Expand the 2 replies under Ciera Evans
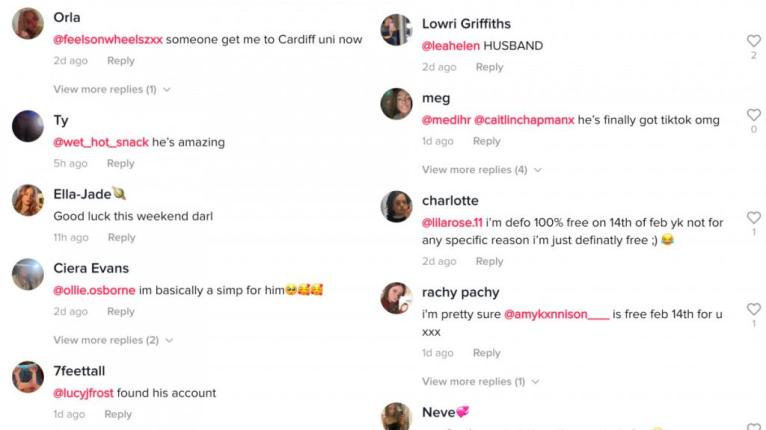The width and height of the screenshot is (766, 430). pyautogui.click(x=111, y=340)
